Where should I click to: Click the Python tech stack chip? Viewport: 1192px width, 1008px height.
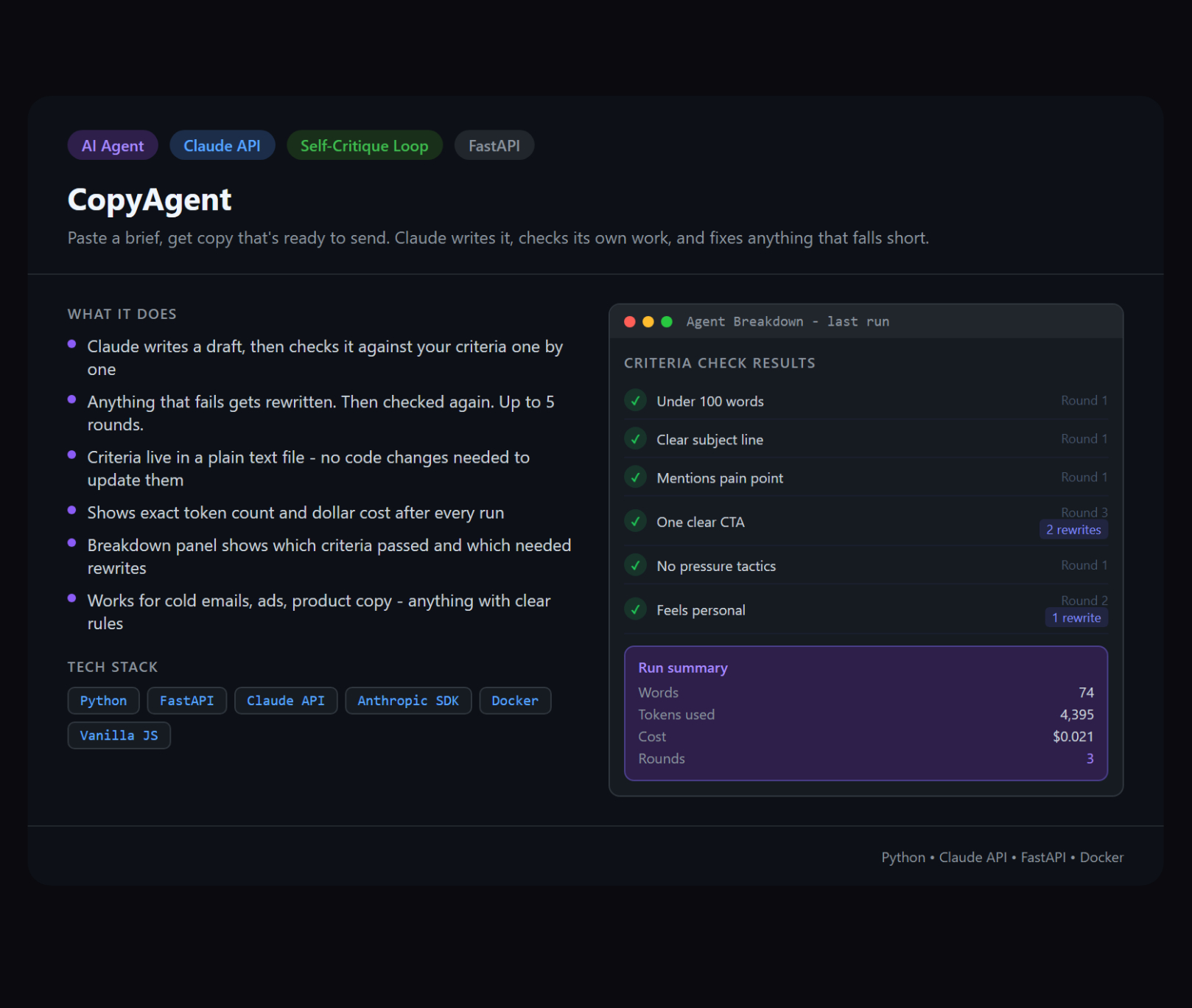click(103, 701)
